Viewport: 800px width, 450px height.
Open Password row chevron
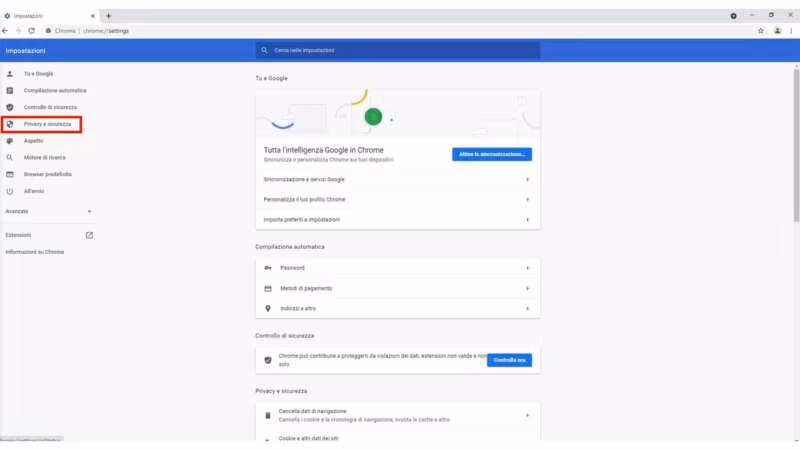[x=528, y=268]
